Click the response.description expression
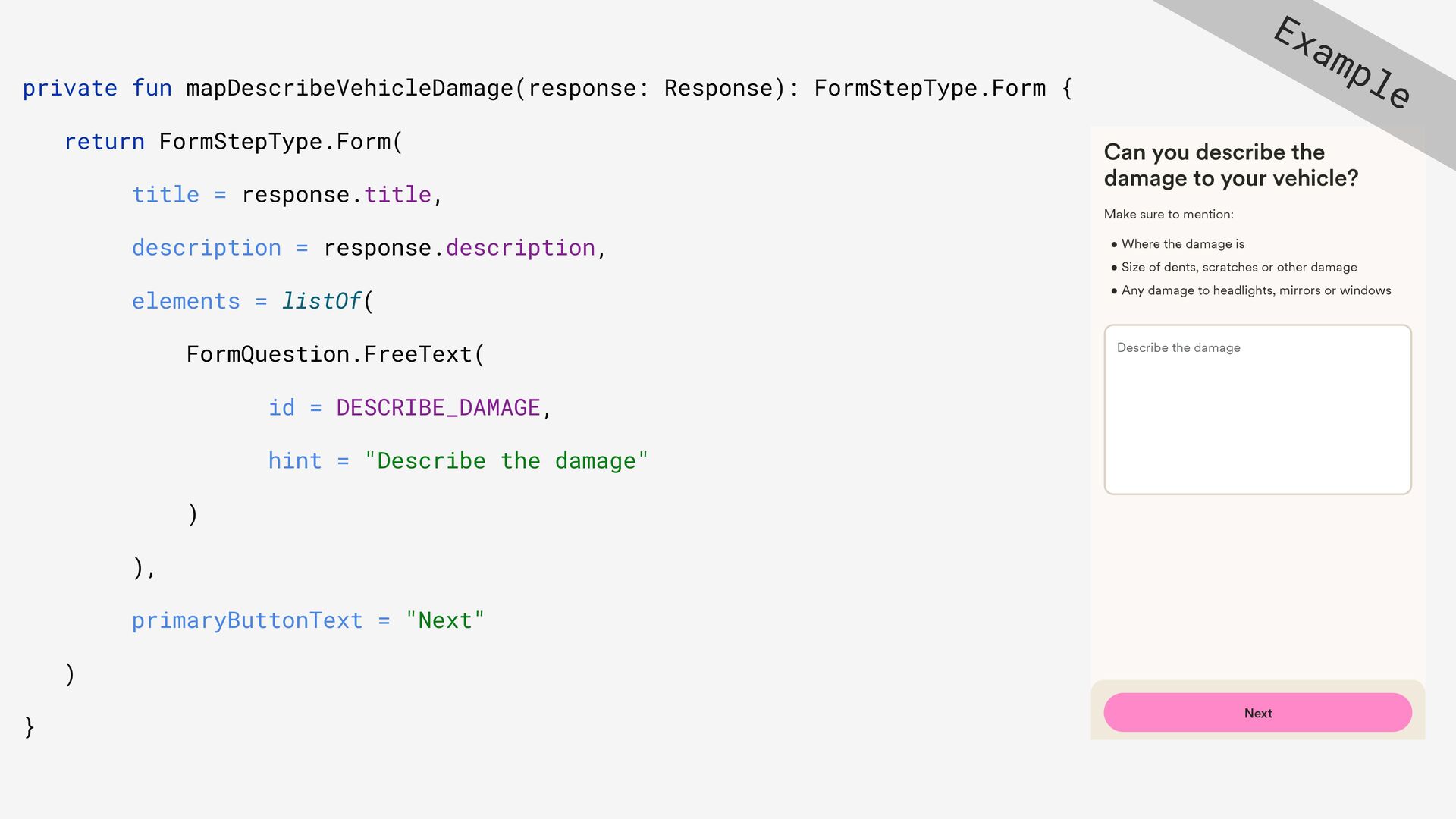The image size is (1456, 819). pos(459,248)
